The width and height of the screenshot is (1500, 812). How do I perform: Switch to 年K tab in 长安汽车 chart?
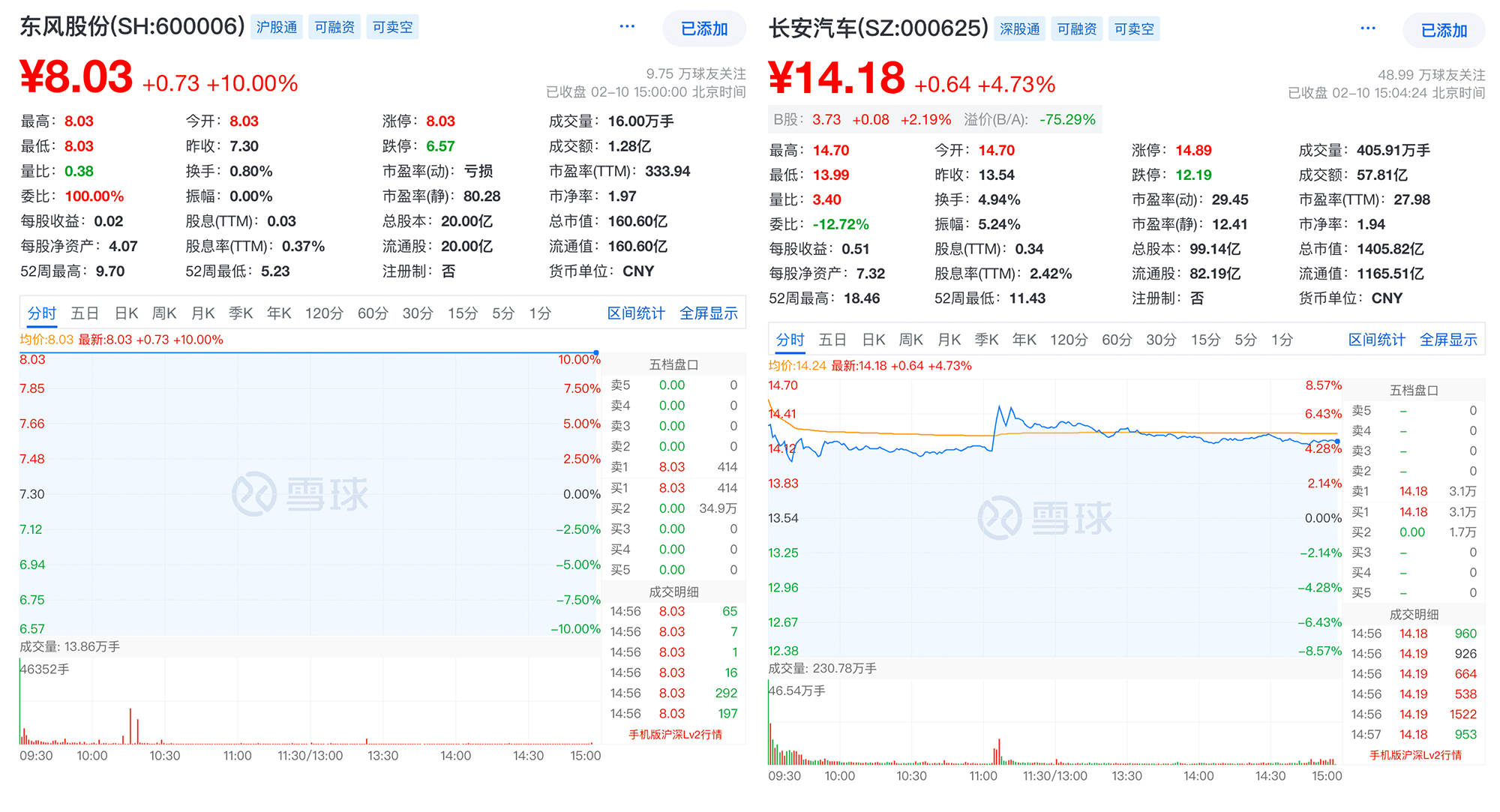pos(1024,340)
